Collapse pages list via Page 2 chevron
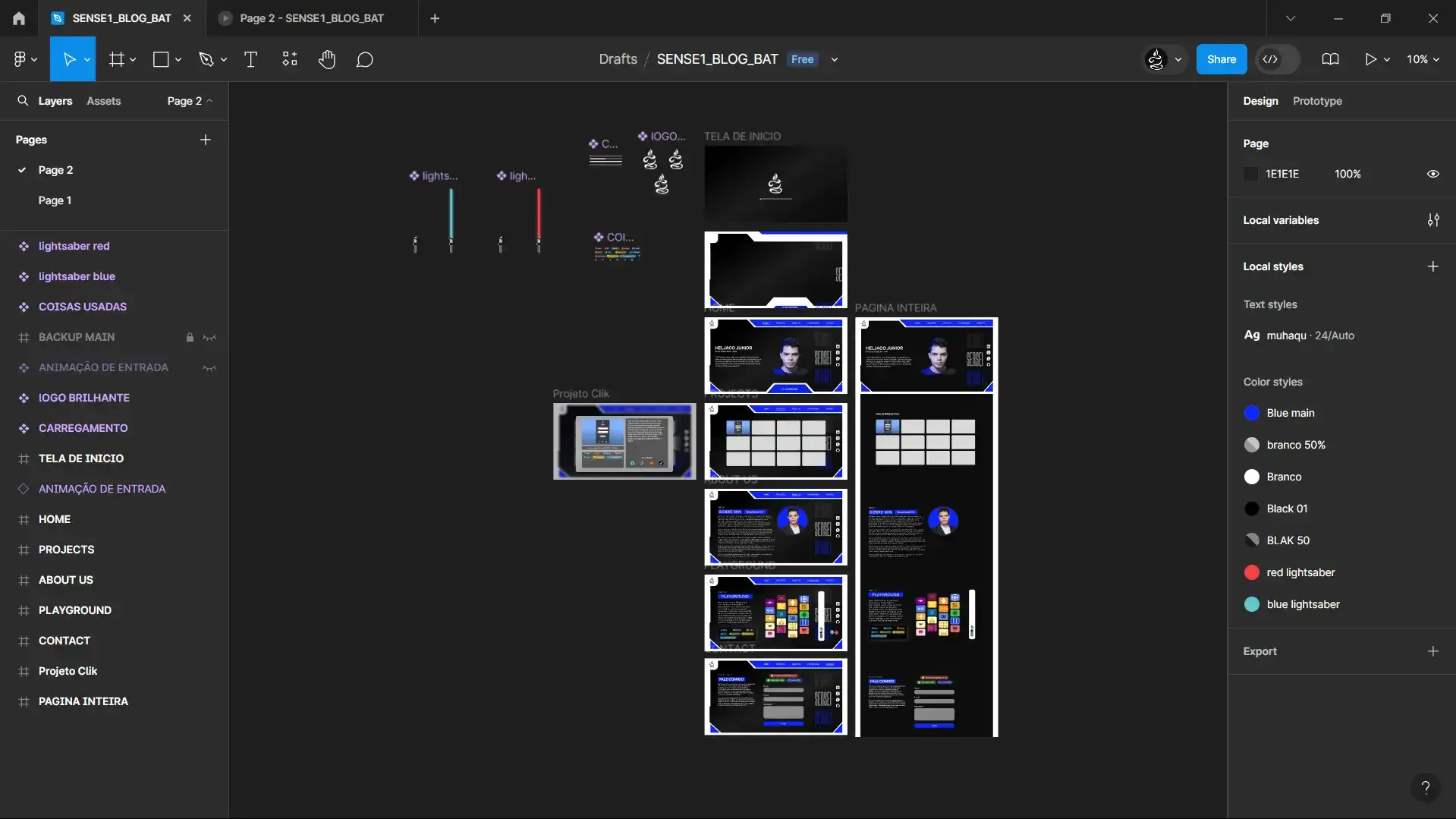The height and width of the screenshot is (819, 1456). pyautogui.click(x=209, y=100)
